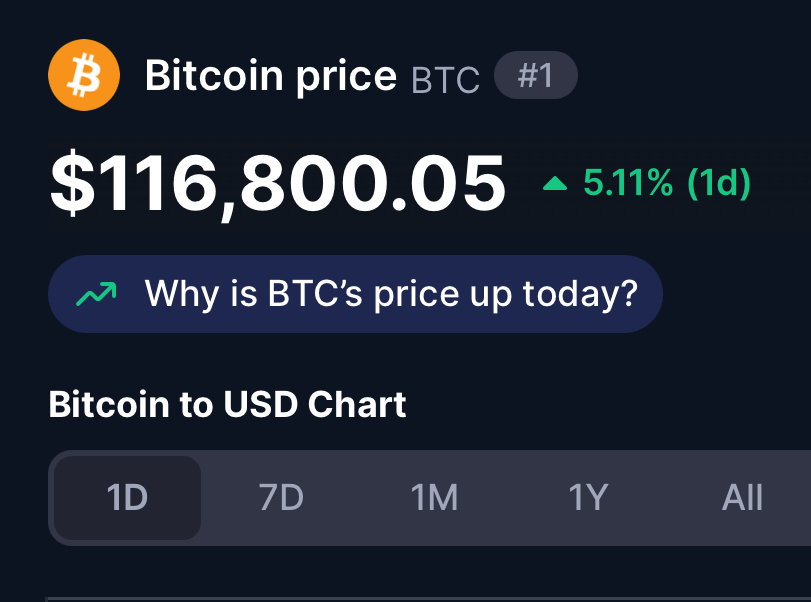Click the dollar sign of the price

[x=73, y=183]
